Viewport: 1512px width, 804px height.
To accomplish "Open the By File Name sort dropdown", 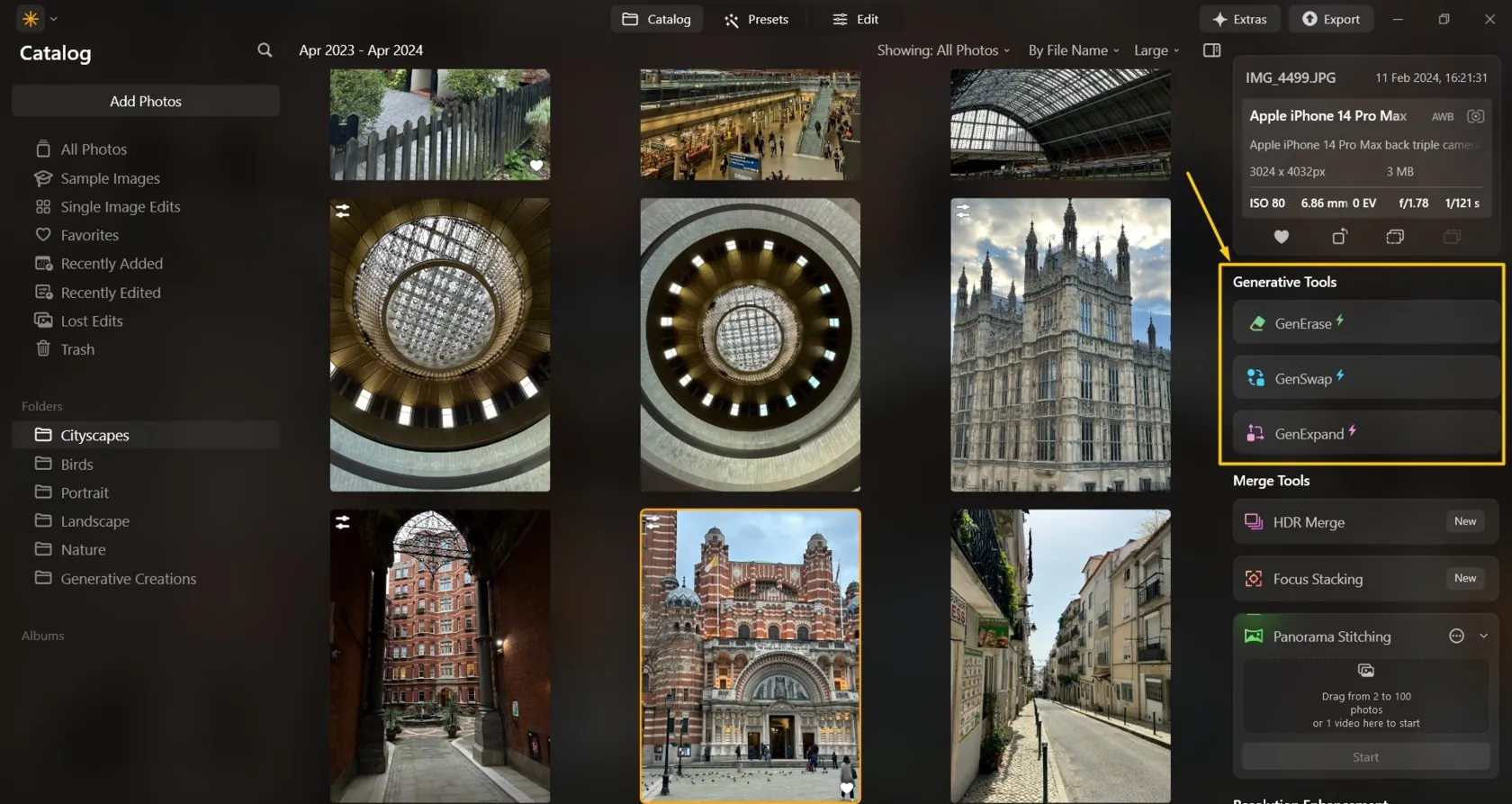I will coord(1074,50).
